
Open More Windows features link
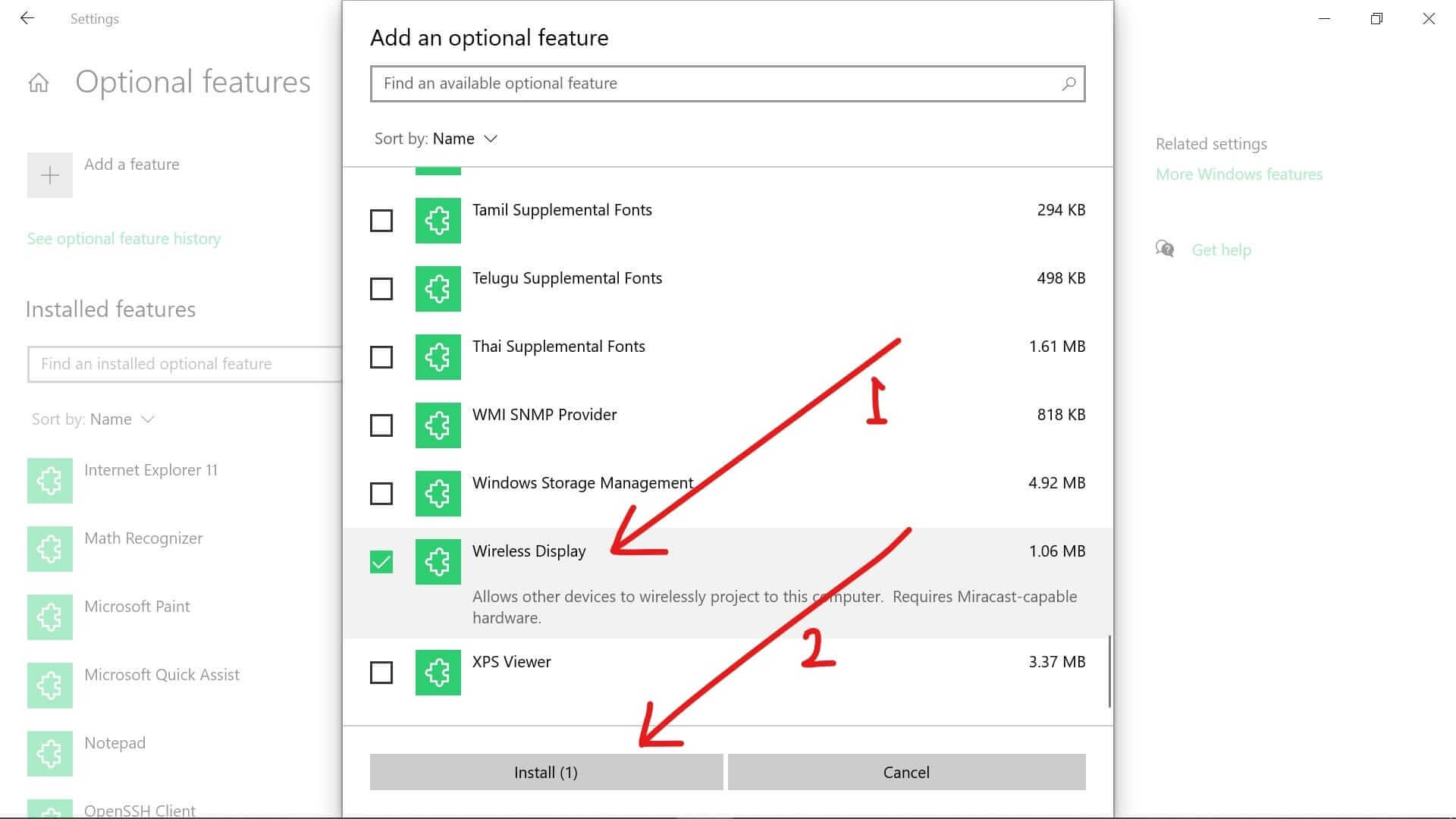coord(1239,174)
